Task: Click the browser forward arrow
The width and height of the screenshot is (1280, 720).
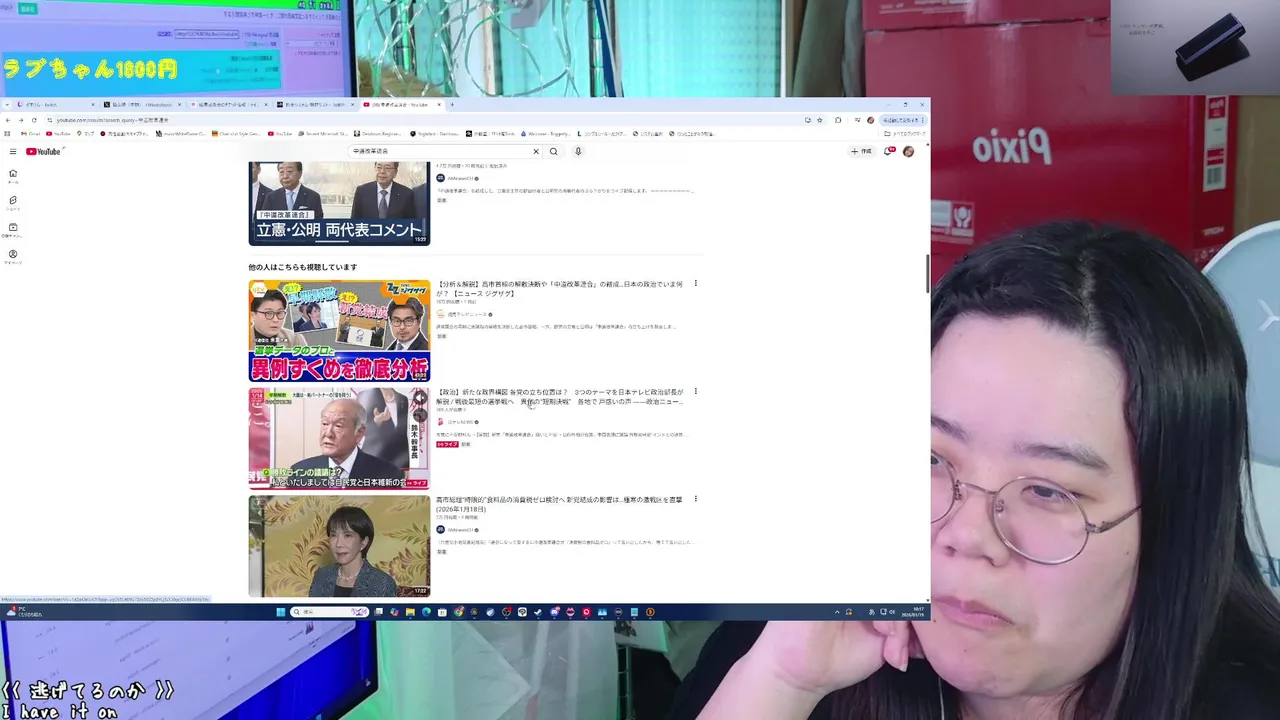Action: (x=21, y=120)
